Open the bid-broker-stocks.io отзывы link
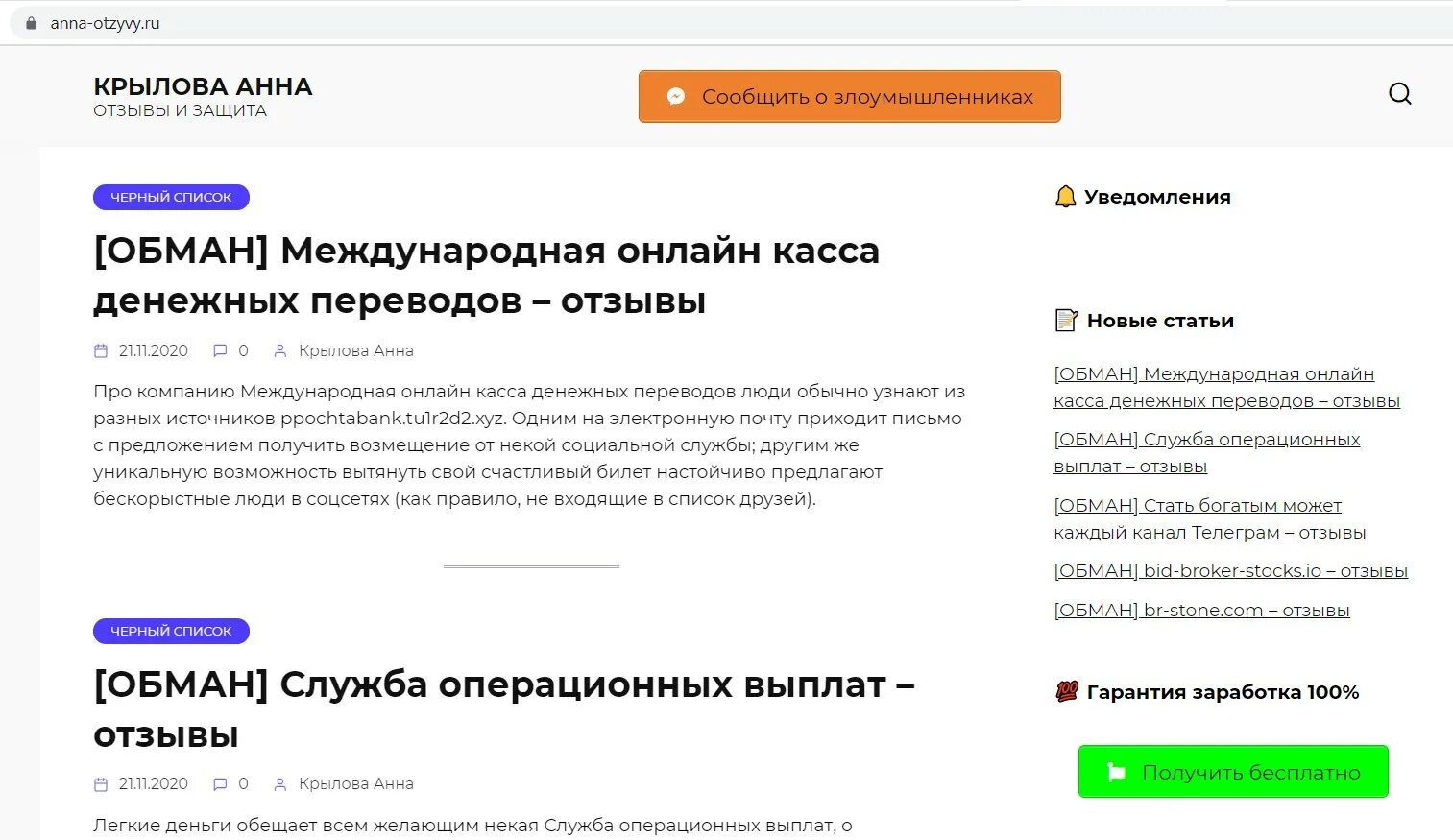The width and height of the screenshot is (1453, 840). tap(1230, 570)
